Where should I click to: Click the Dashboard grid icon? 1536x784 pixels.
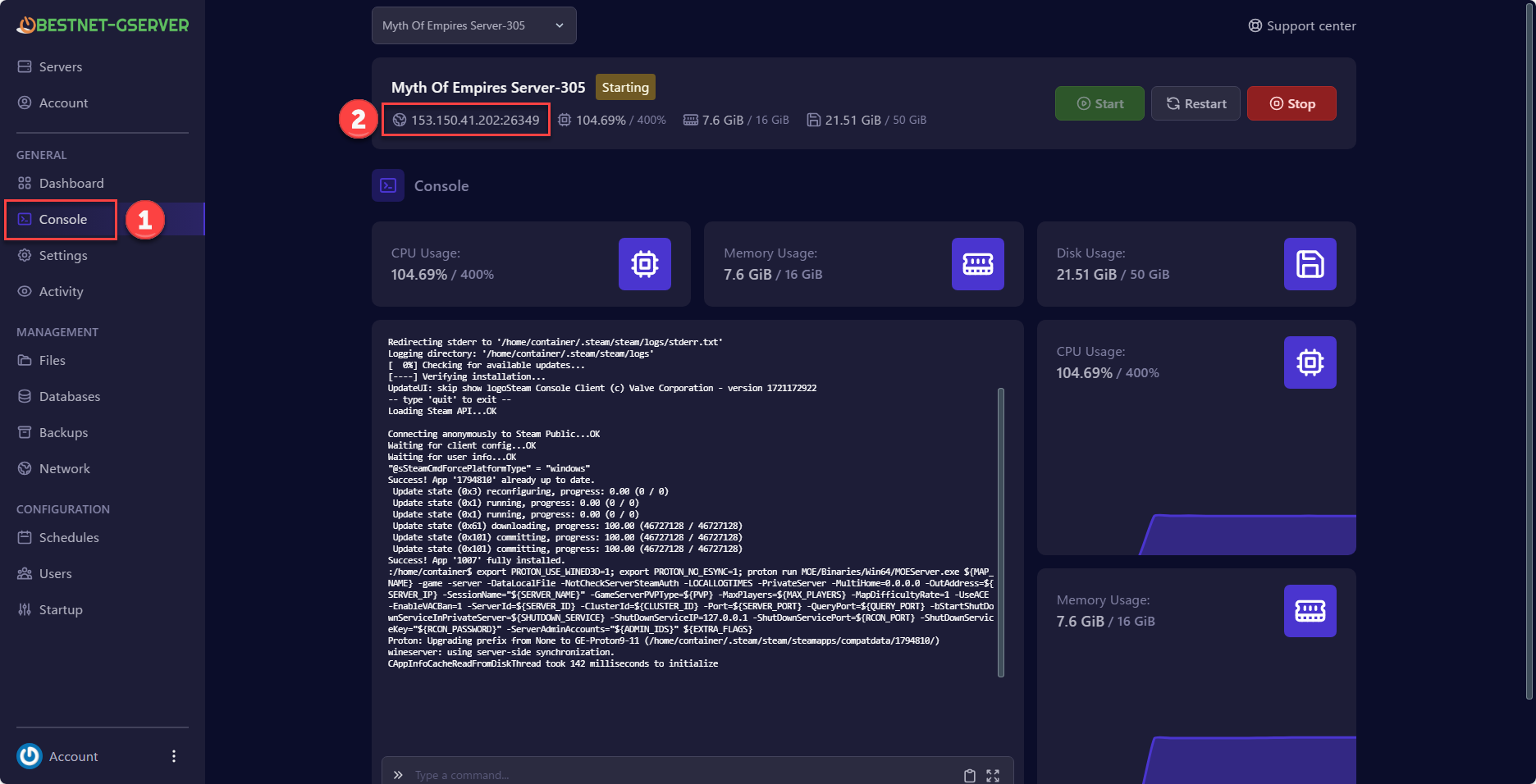tap(25, 183)
